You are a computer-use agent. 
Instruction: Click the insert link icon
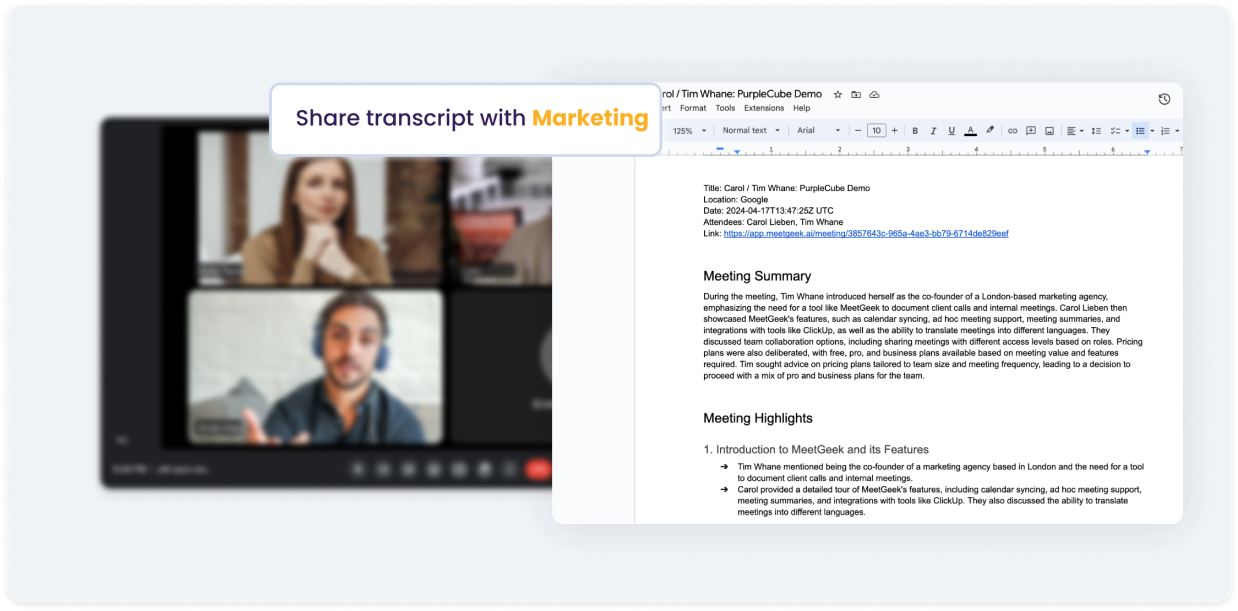click(1012, 130)
